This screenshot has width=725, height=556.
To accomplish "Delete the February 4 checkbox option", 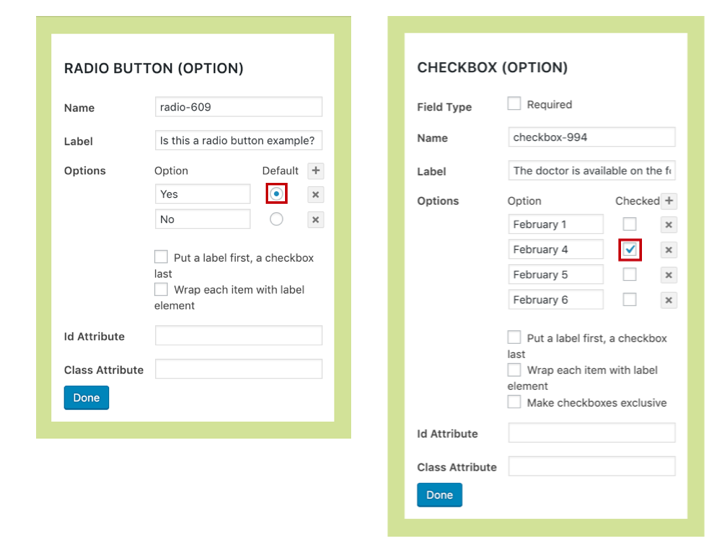I will (669, 250).
